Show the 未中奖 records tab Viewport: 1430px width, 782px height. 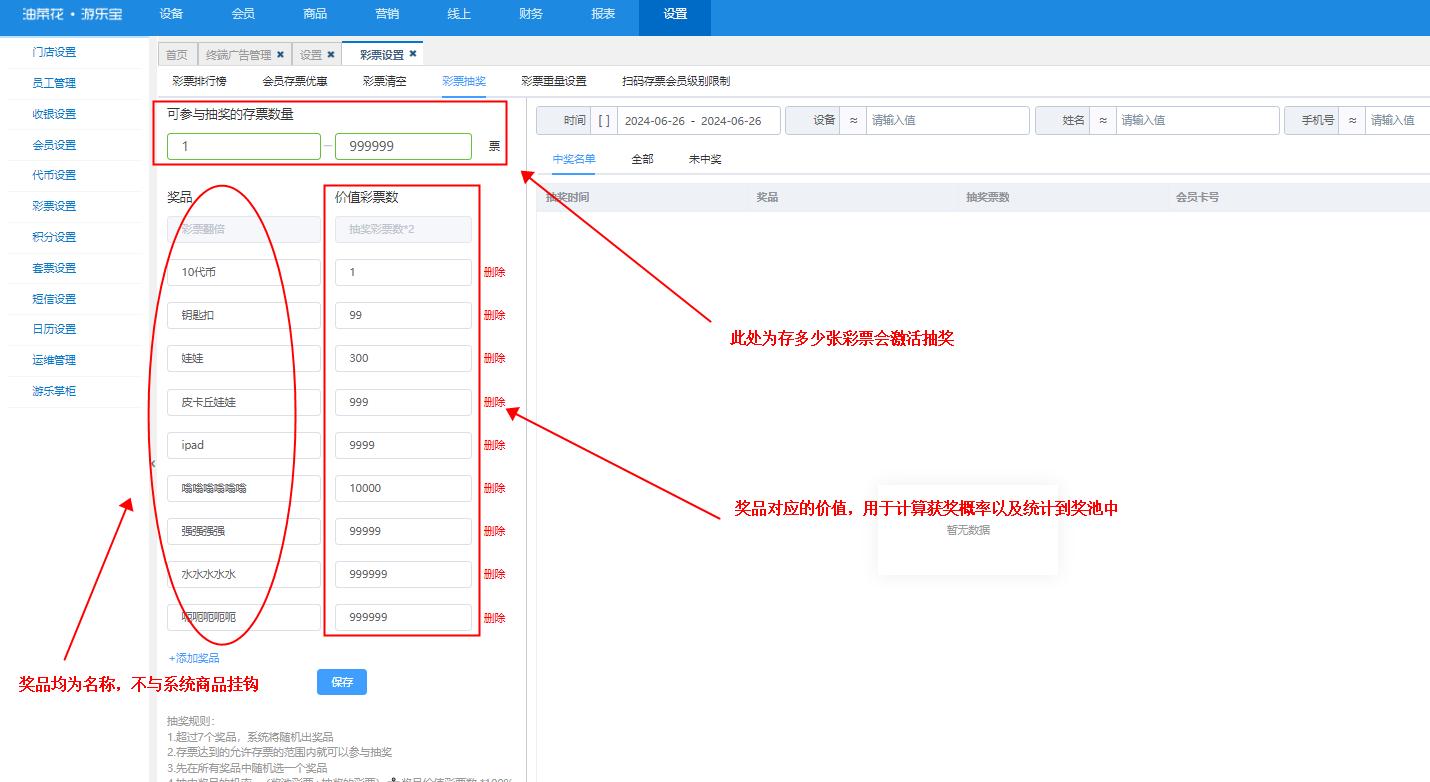(x=705, y=159)
